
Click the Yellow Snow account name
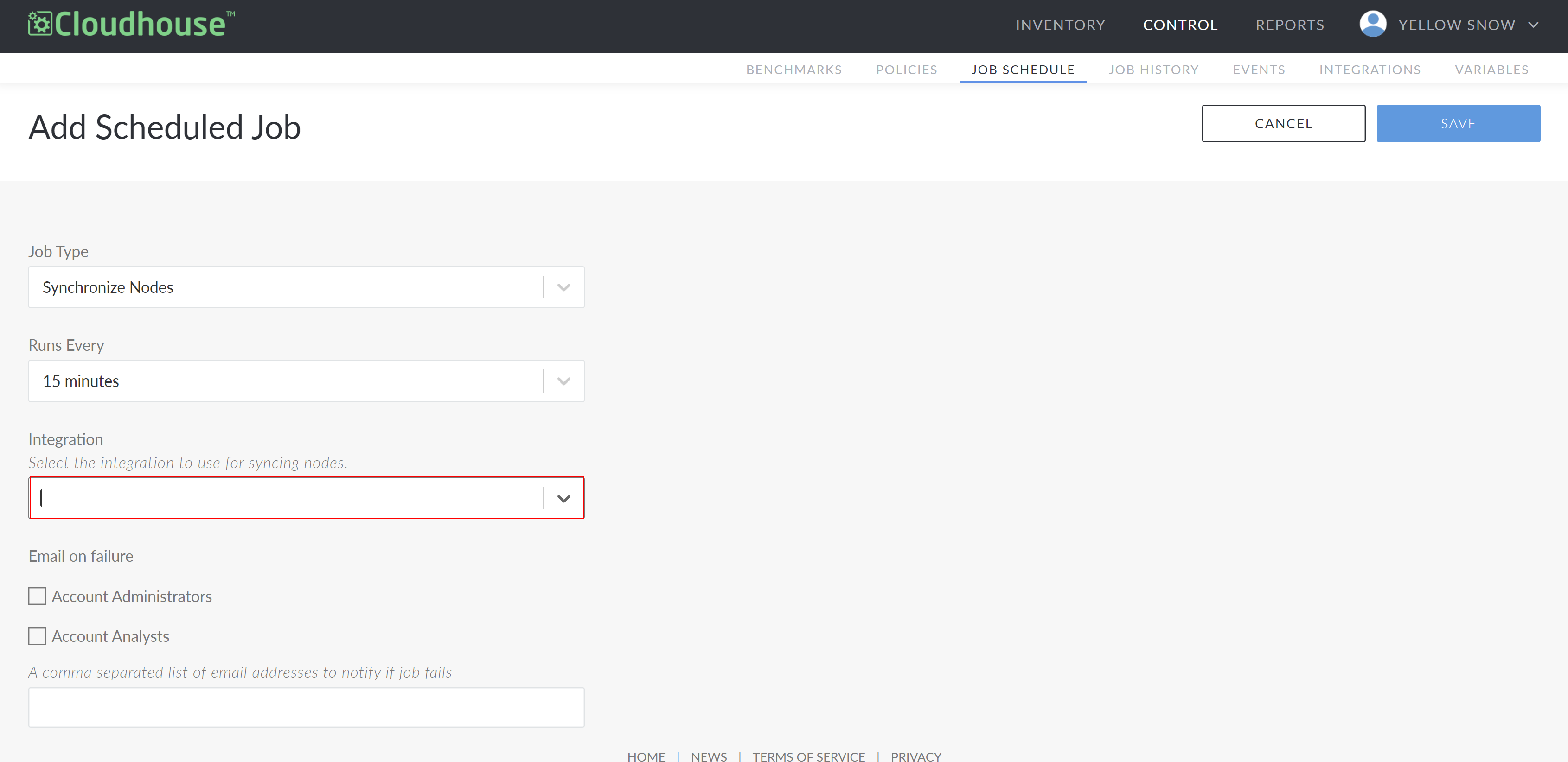click(x=1457, y=25)
